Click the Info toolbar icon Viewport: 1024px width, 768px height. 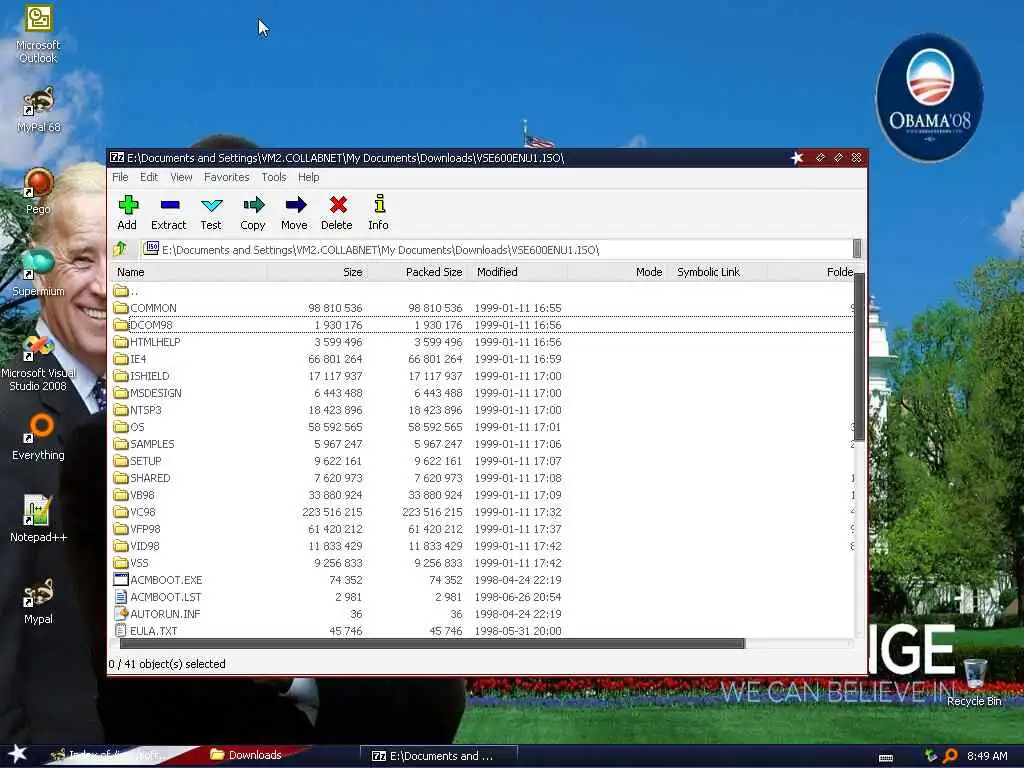[x=378, y=212]
